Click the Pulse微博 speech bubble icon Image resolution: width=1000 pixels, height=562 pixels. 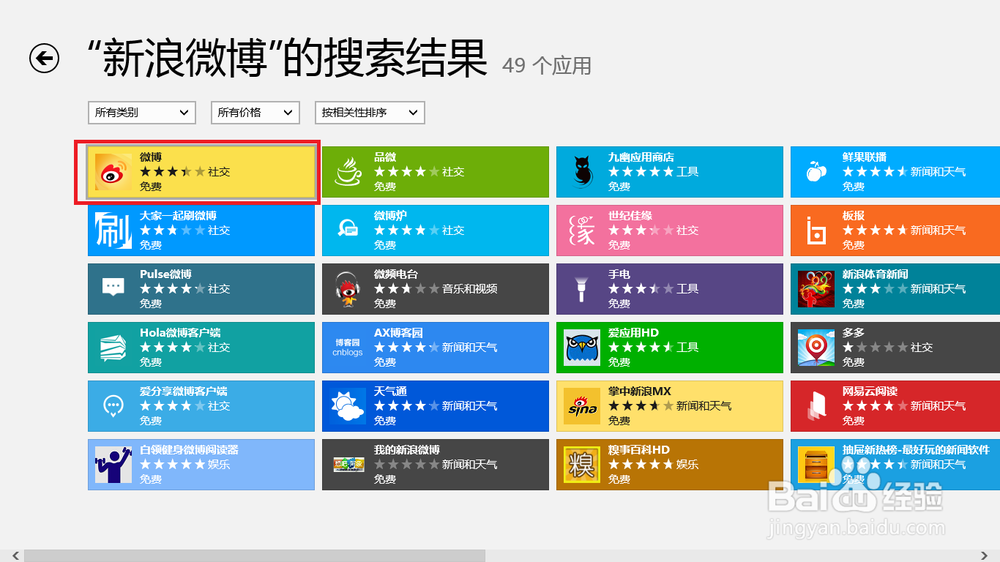pos(113,288)
